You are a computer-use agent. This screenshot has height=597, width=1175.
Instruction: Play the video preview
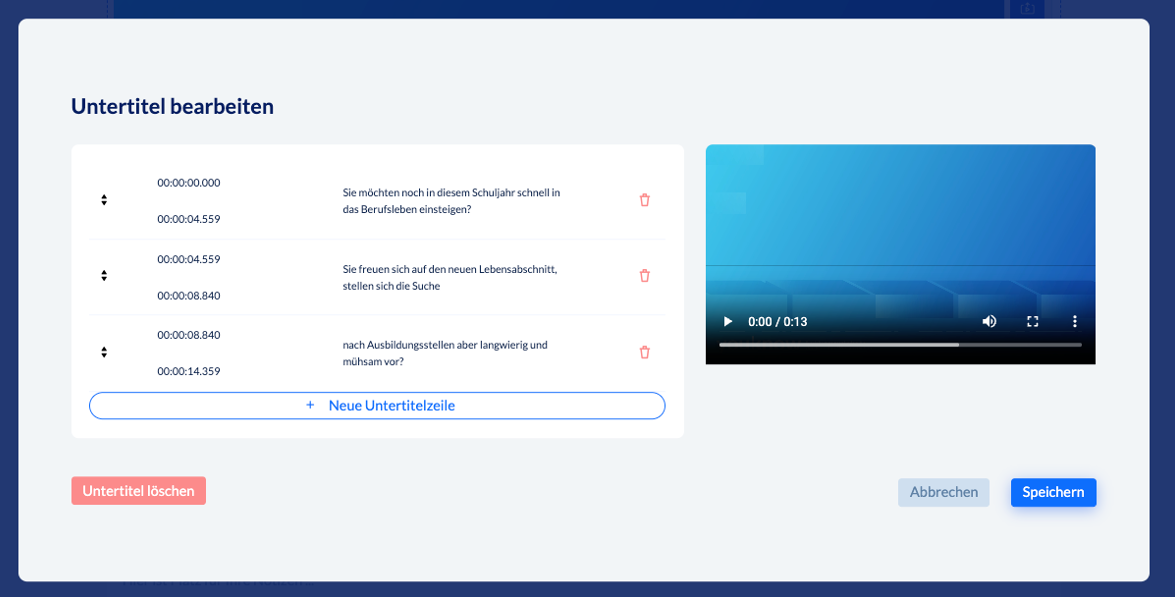click(728, 321)
